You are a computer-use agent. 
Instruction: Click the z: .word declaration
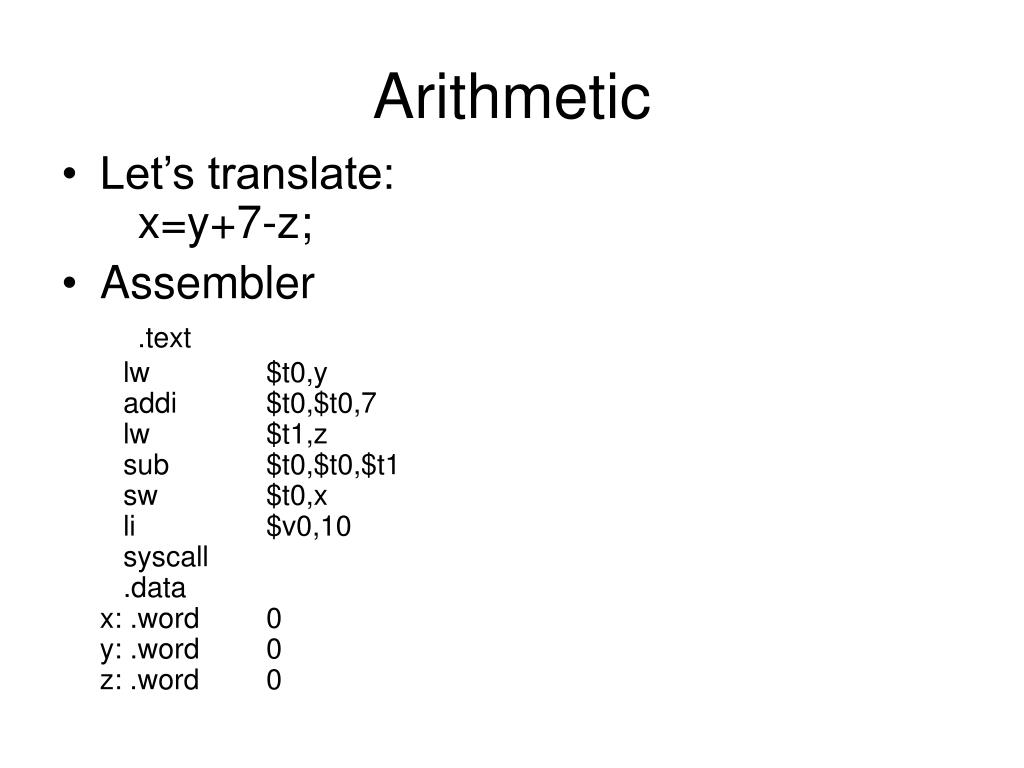[x=150, y=680]
